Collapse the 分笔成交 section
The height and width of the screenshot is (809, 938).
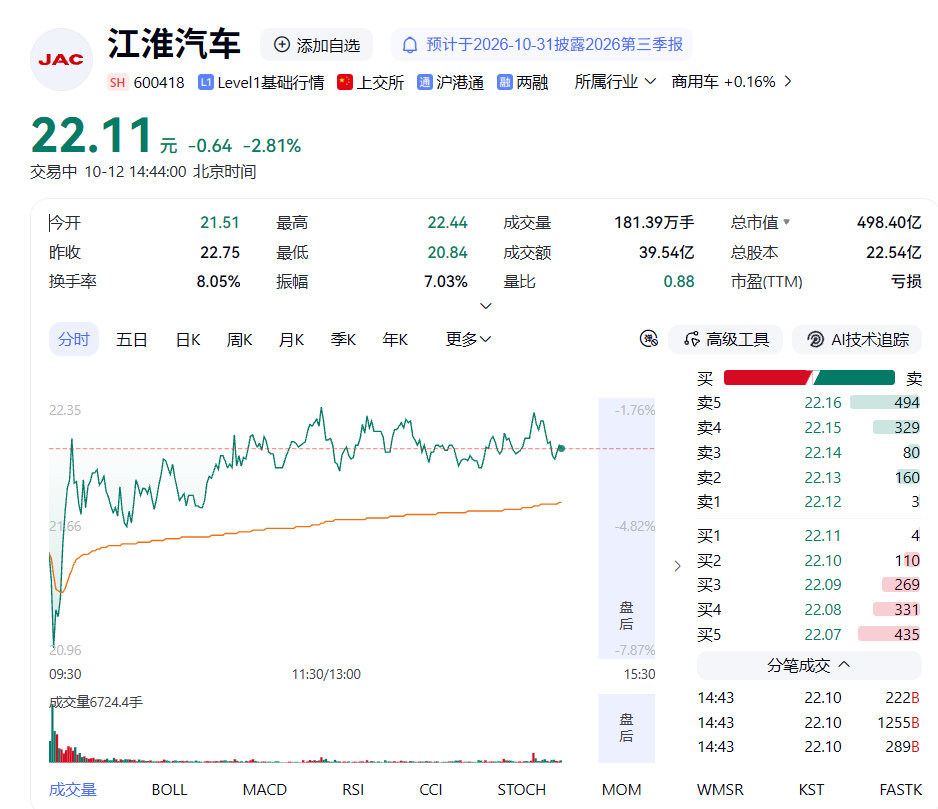pos(809,665)
